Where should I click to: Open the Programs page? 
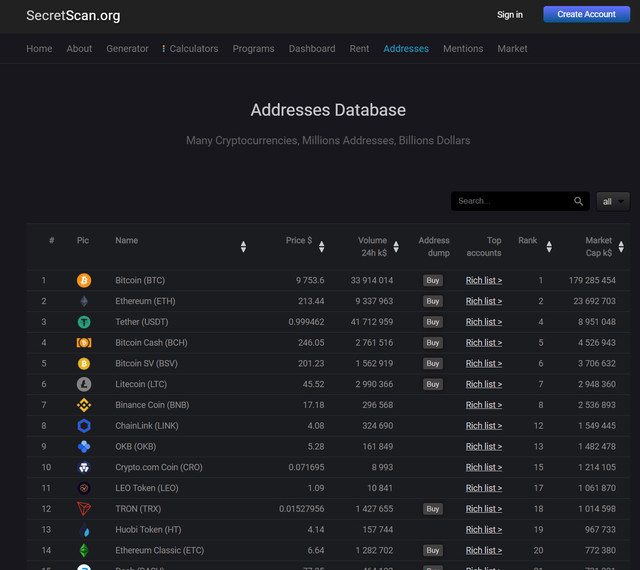253,49
